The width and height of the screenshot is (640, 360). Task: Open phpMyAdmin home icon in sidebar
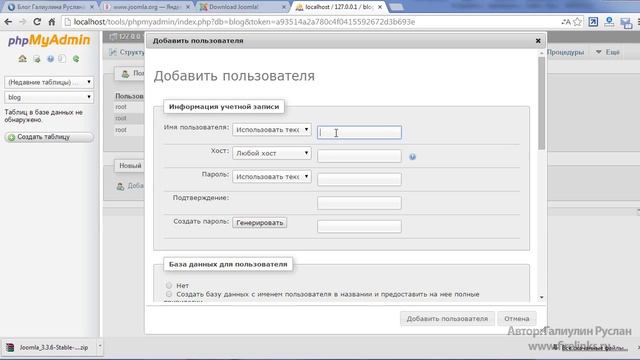click(22, 59)
